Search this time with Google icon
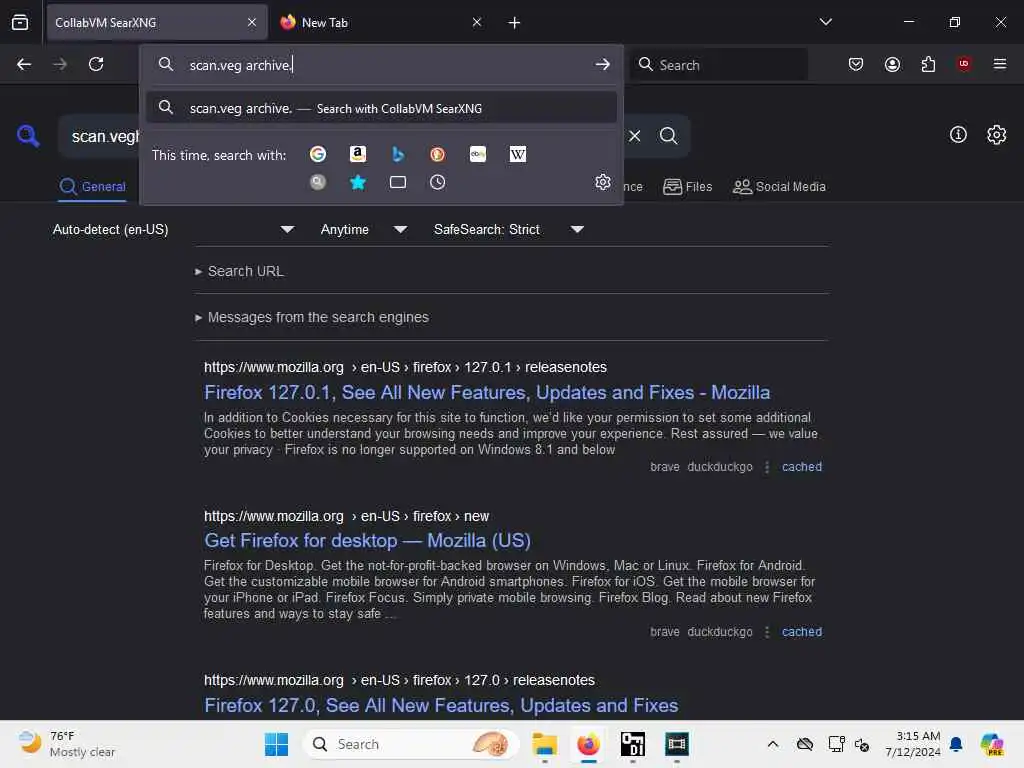Screen dimensions: 1024x768 (x=317, y=154)
